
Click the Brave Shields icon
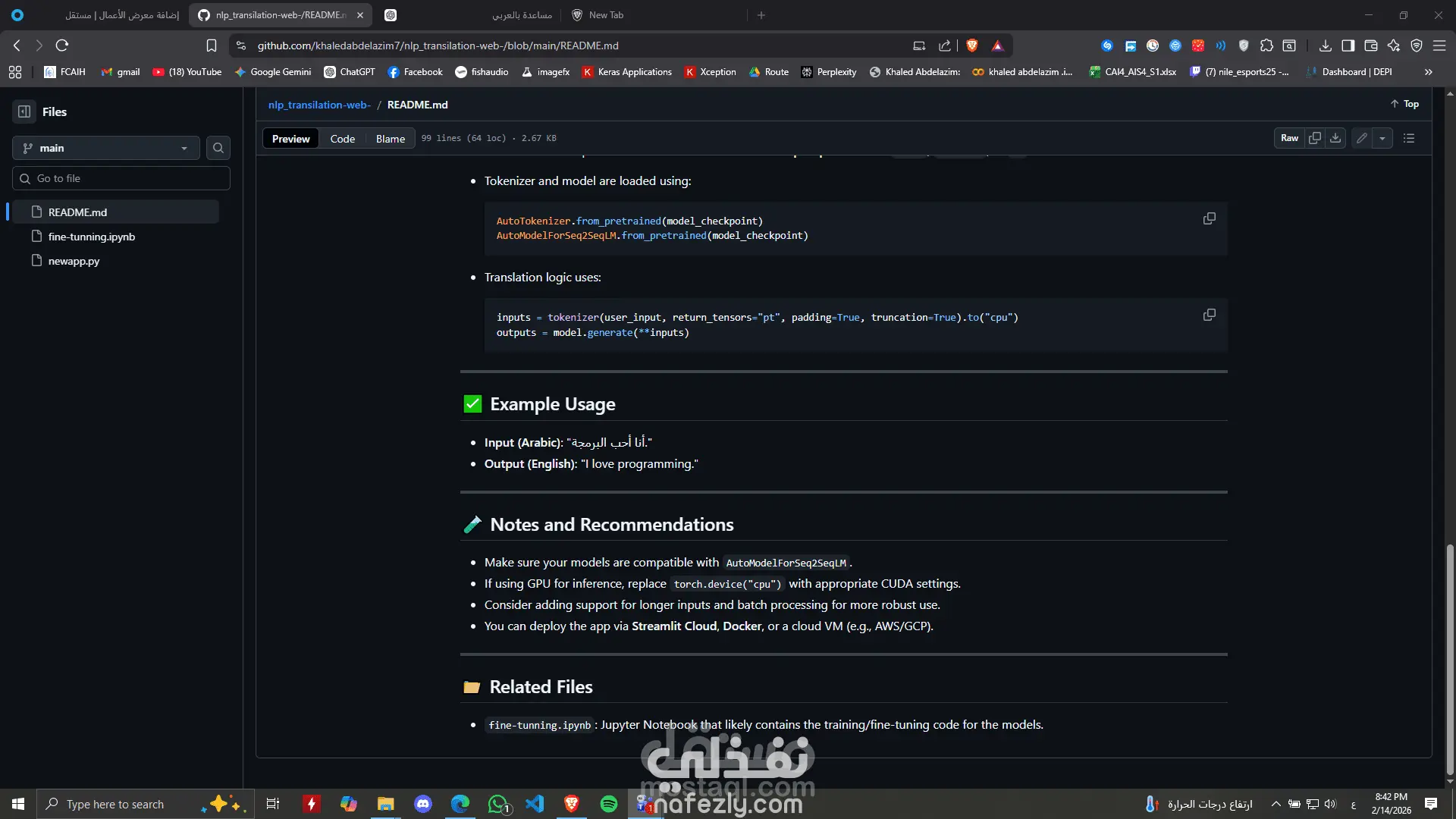[x=971, y=45]
